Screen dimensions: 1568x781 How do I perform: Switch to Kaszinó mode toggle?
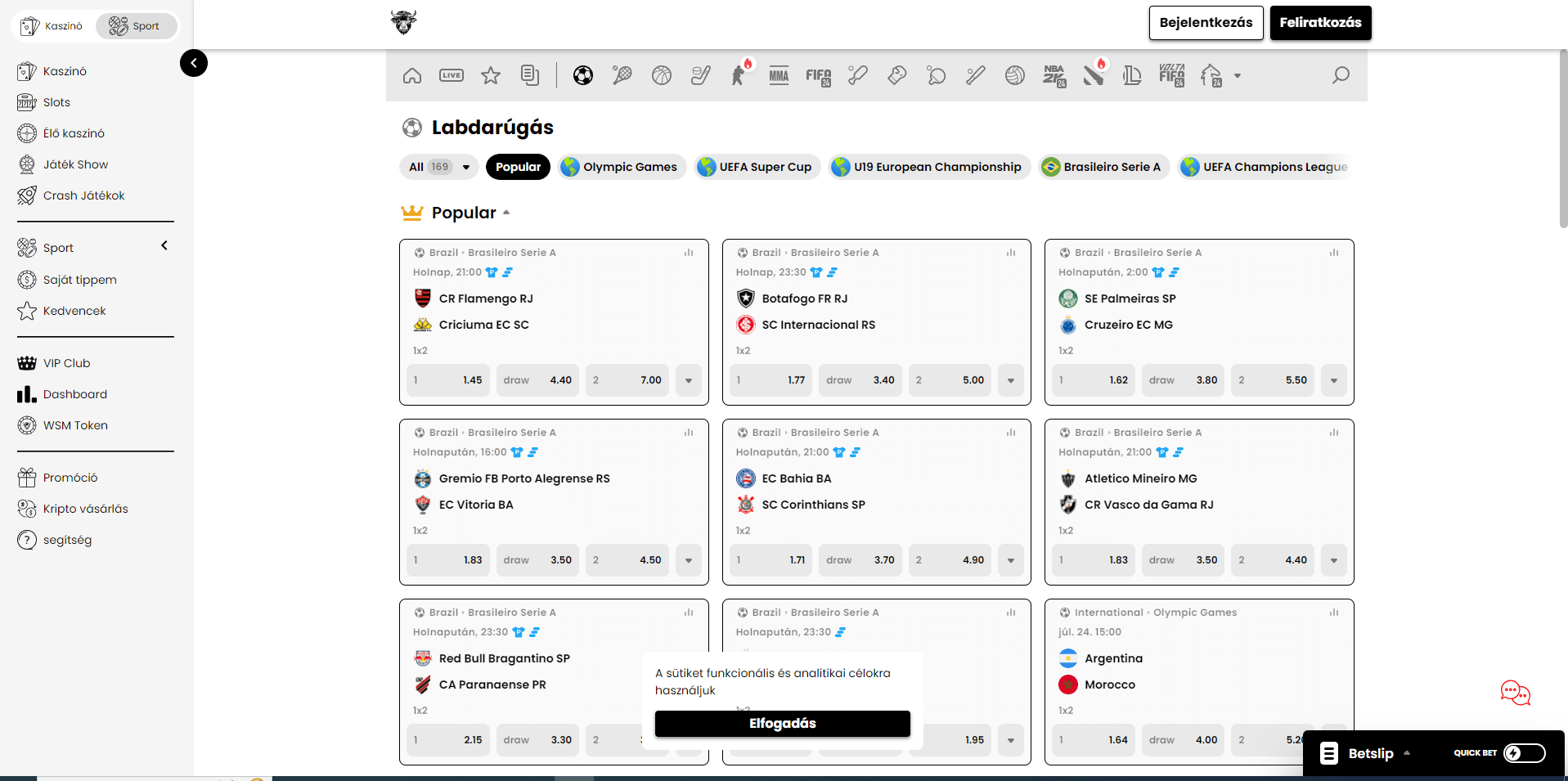click(52, 26)
